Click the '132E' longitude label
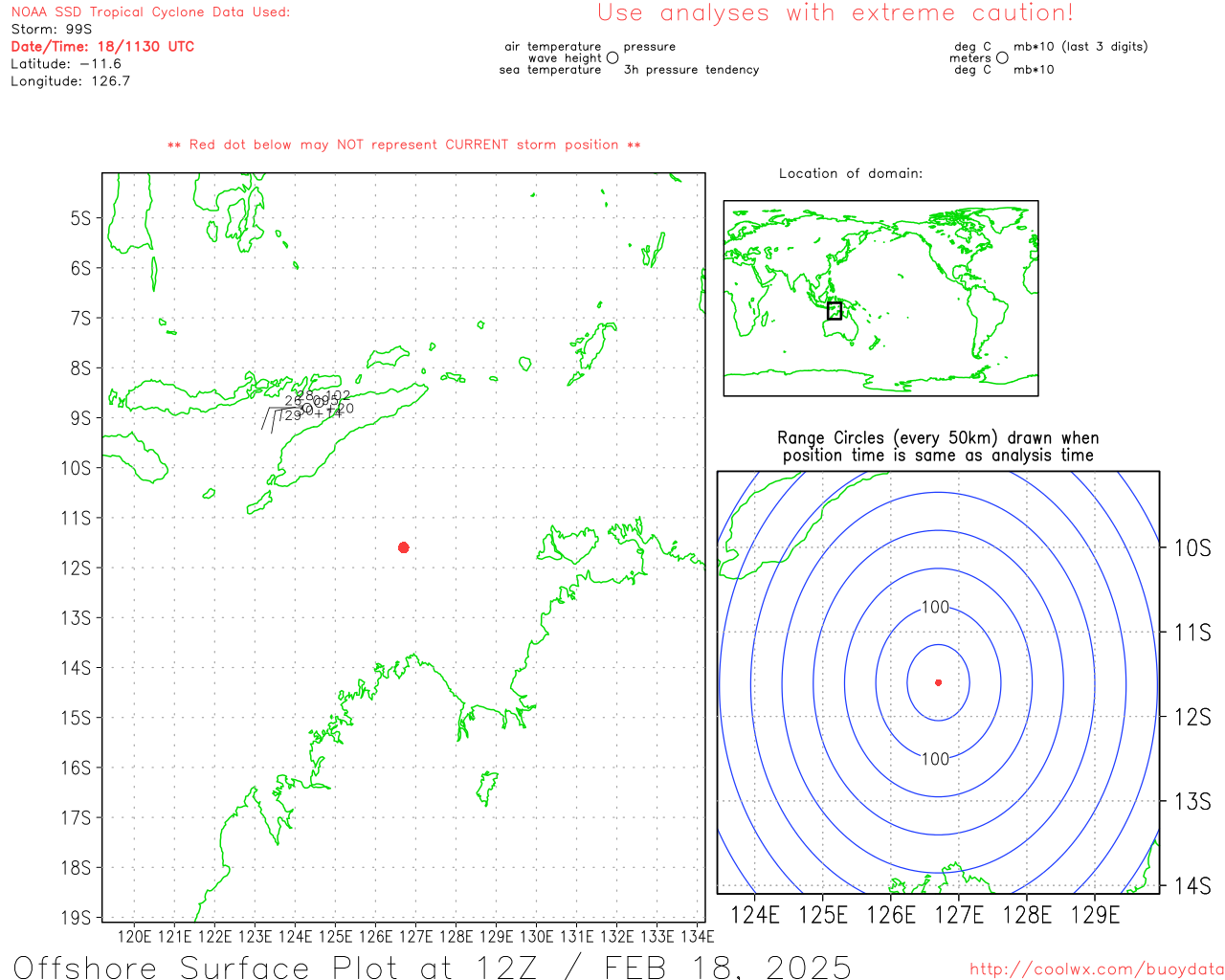 [616, 936]
